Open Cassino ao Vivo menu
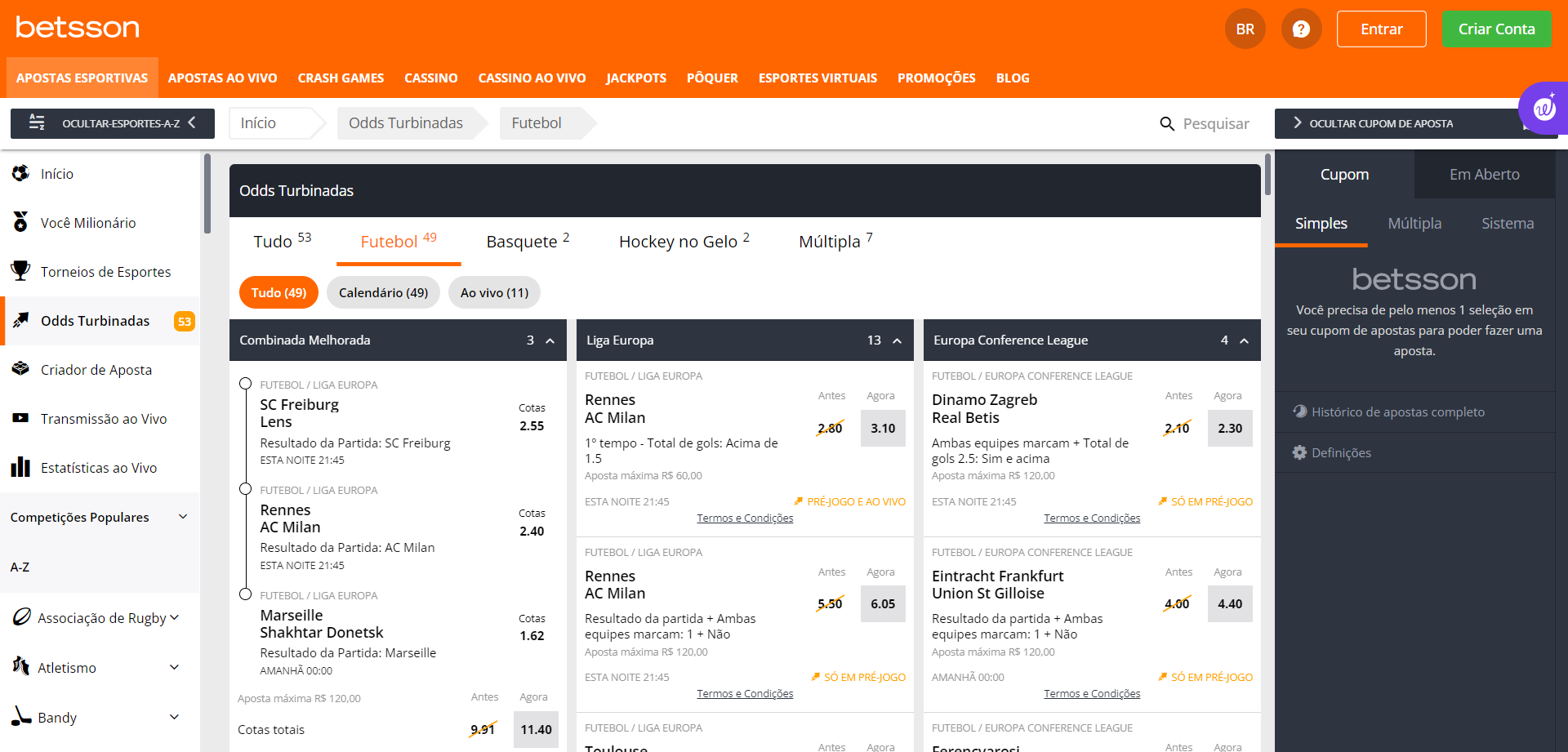 [x=532, y=78]
